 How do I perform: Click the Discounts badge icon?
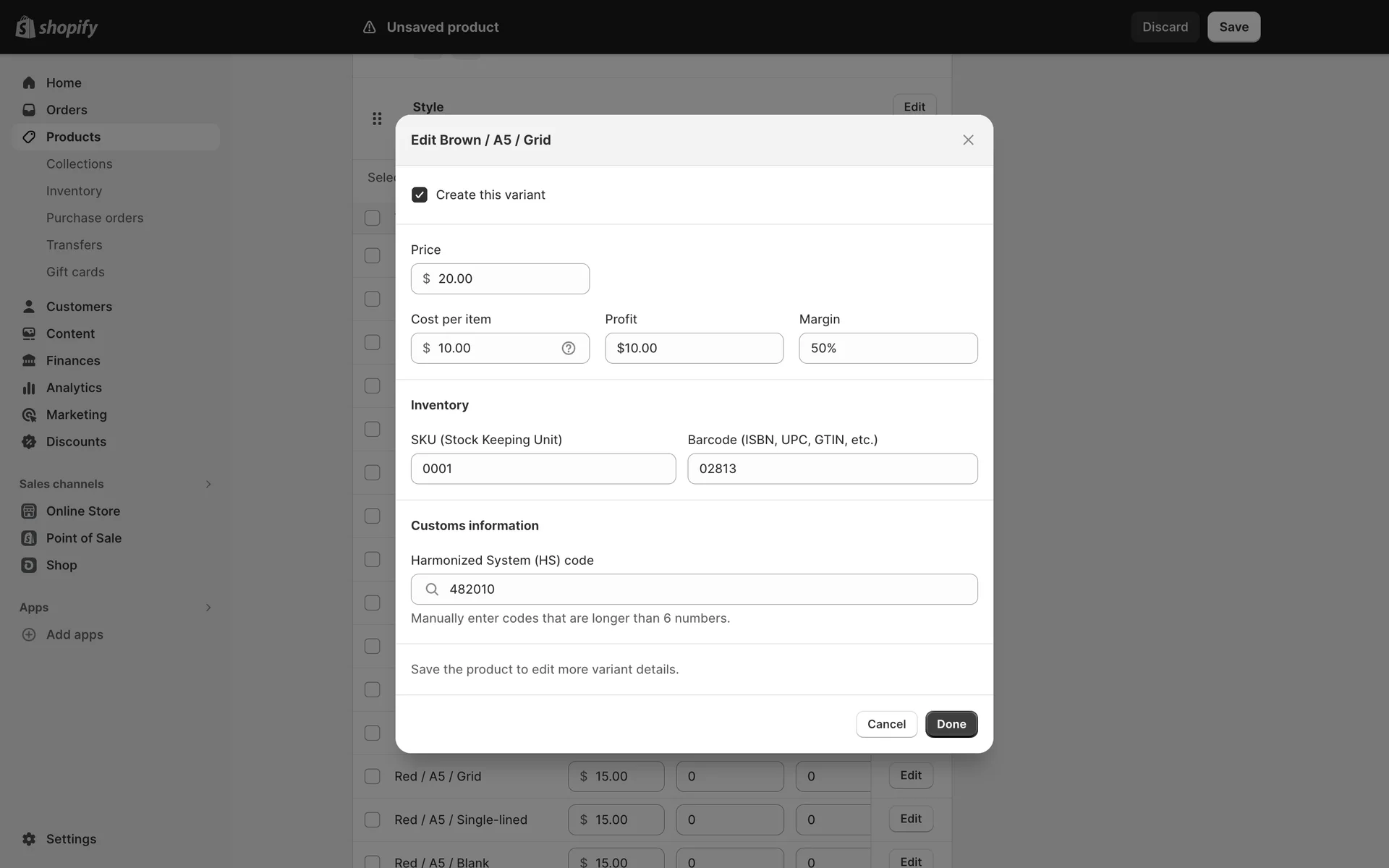coord(29,442)
